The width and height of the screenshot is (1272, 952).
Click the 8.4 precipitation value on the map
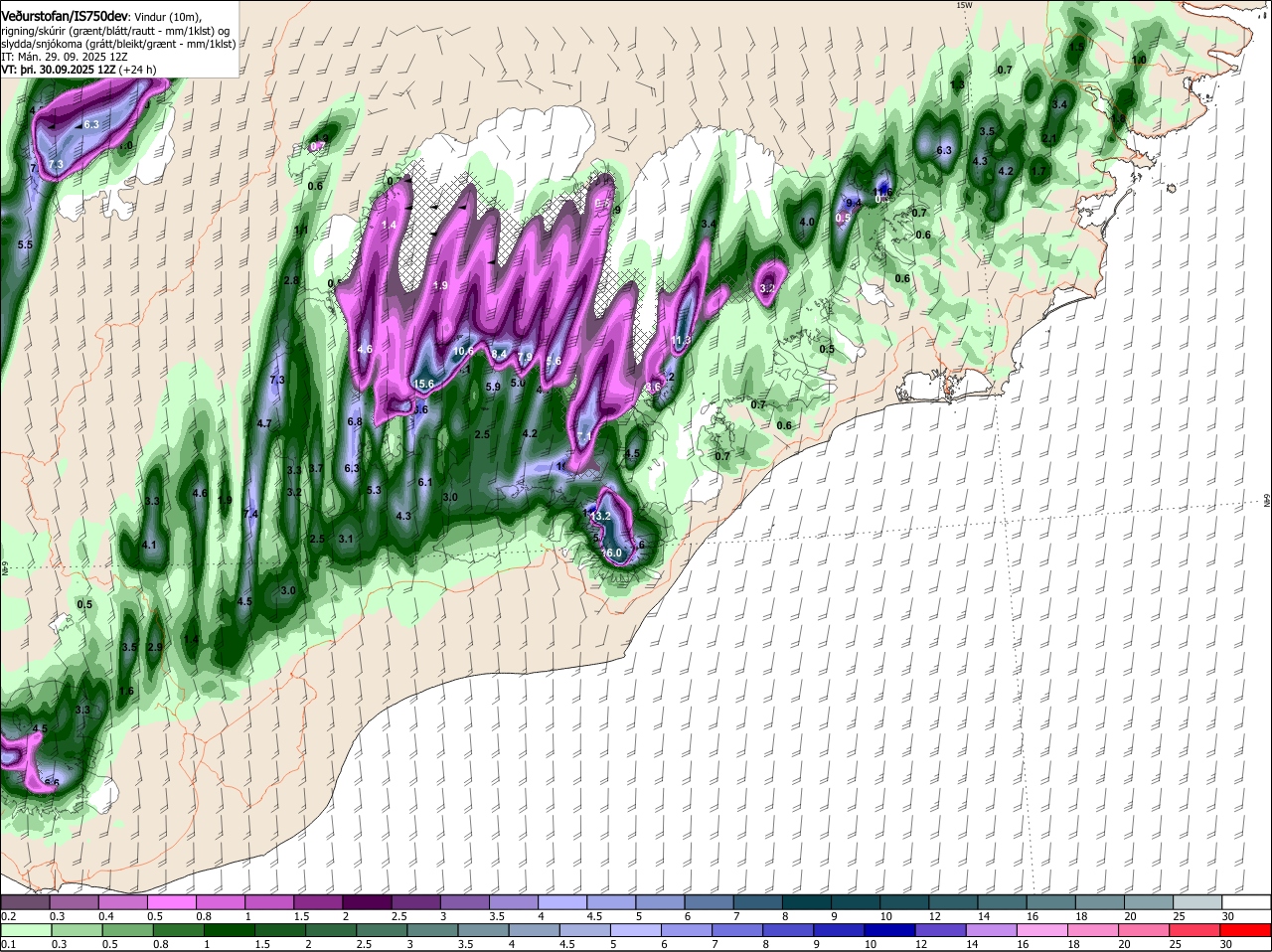pyautogui.click(x=500, y=354)
